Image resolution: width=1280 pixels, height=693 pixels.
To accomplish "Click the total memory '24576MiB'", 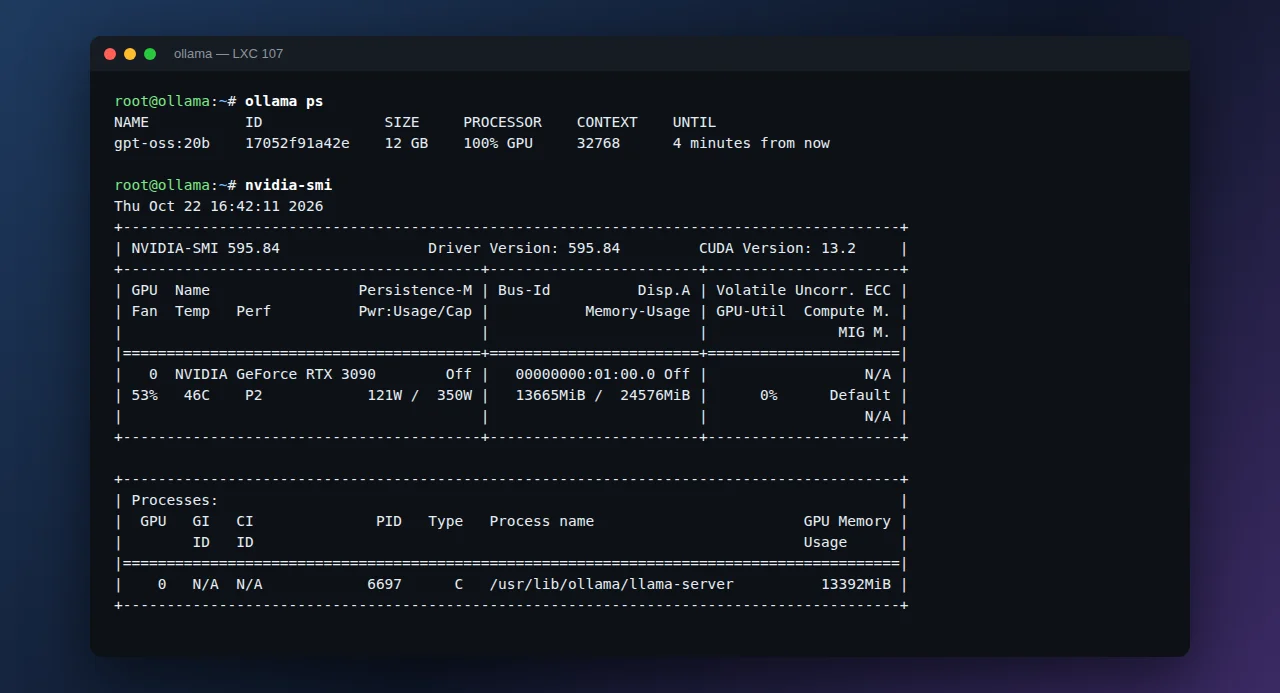I will pos(656,395).
